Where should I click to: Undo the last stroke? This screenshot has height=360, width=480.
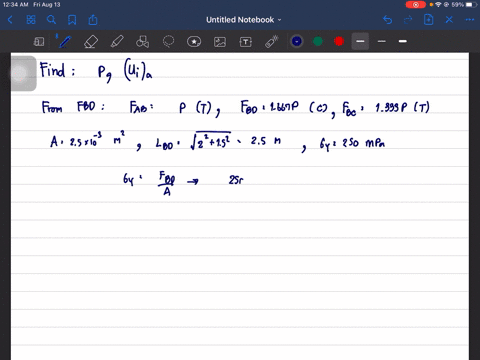pos(387,20)
